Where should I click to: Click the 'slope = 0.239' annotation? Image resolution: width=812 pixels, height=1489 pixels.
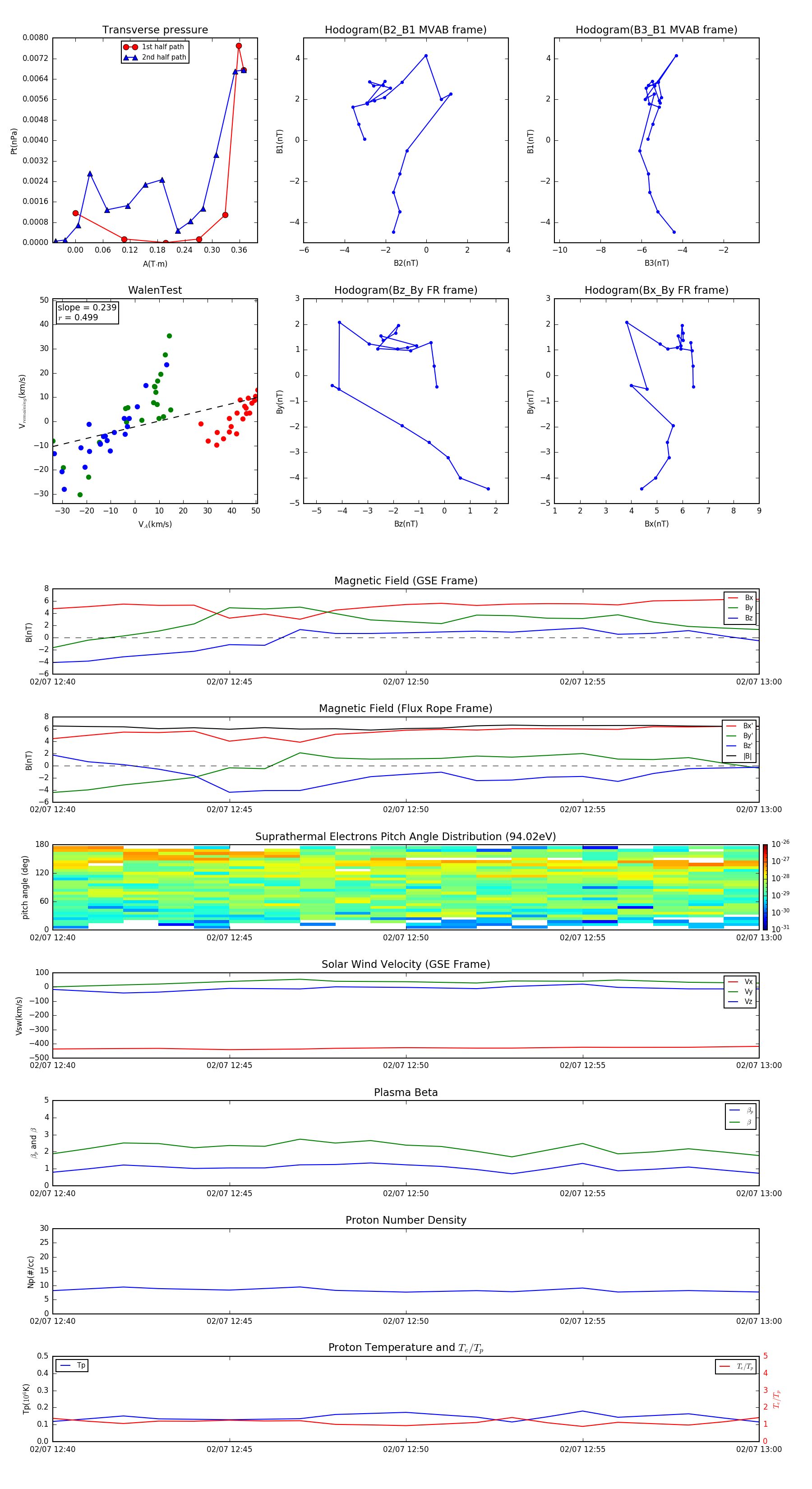(x=87, y=308)
